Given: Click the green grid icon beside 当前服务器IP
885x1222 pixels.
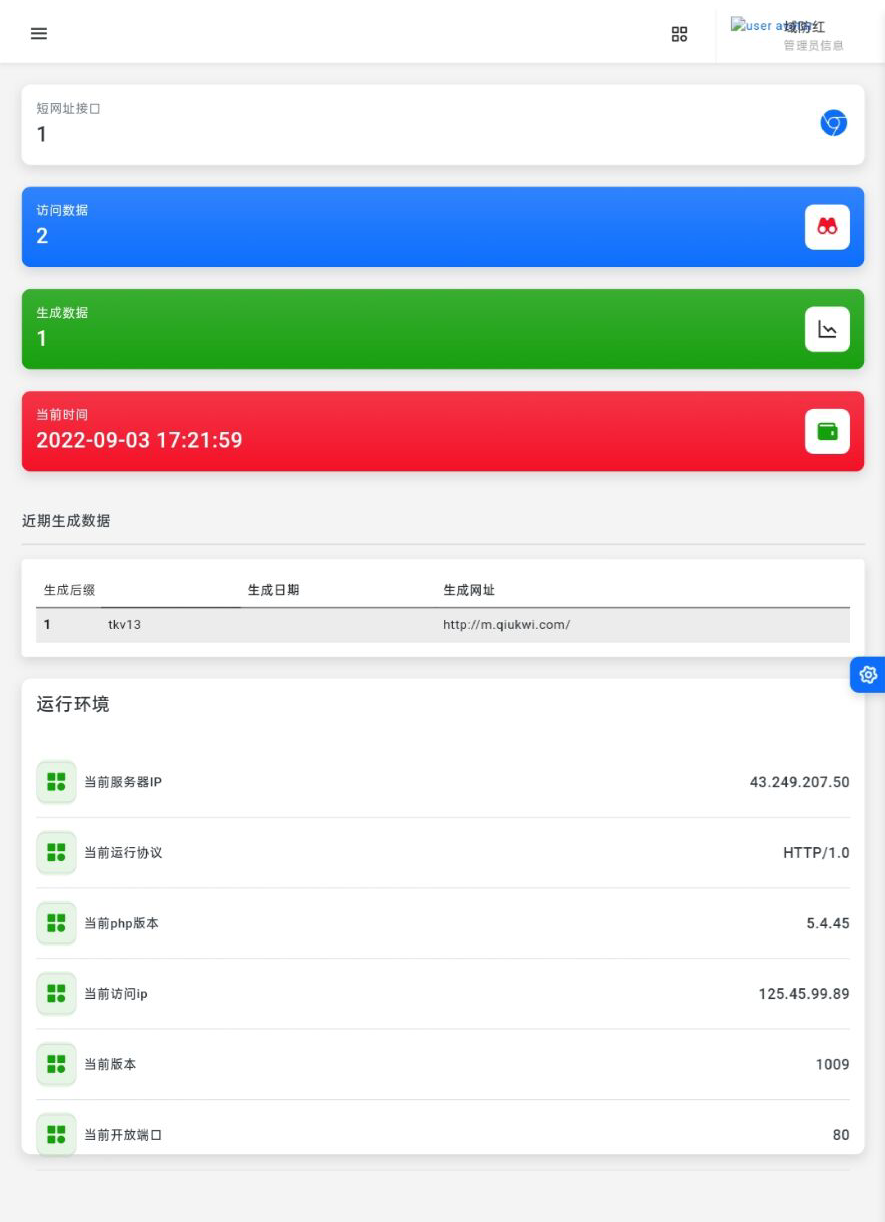Looking at the screenshot, I should tap(56, 782).
